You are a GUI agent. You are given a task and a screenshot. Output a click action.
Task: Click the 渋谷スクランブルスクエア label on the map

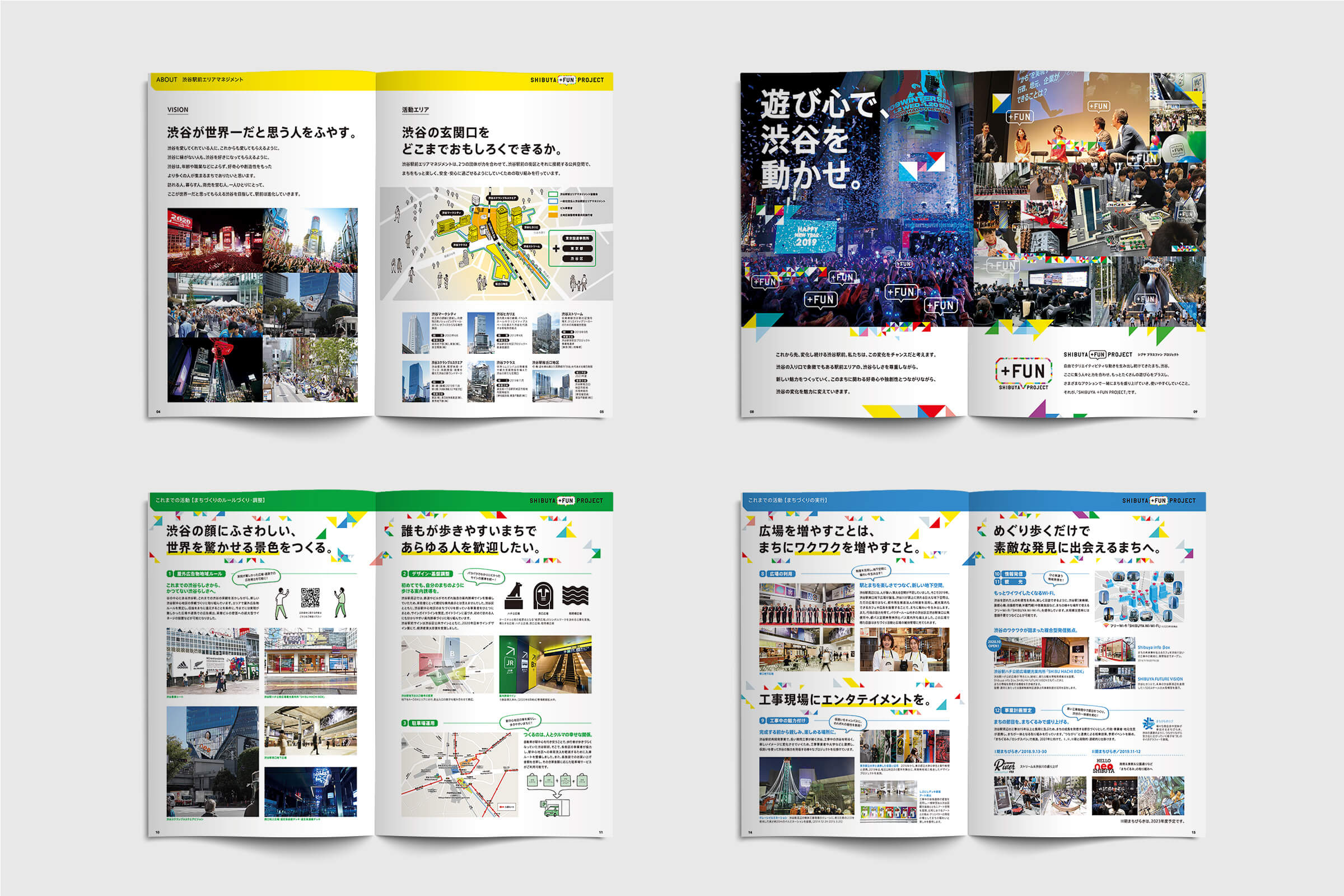[x=502, y=198]
